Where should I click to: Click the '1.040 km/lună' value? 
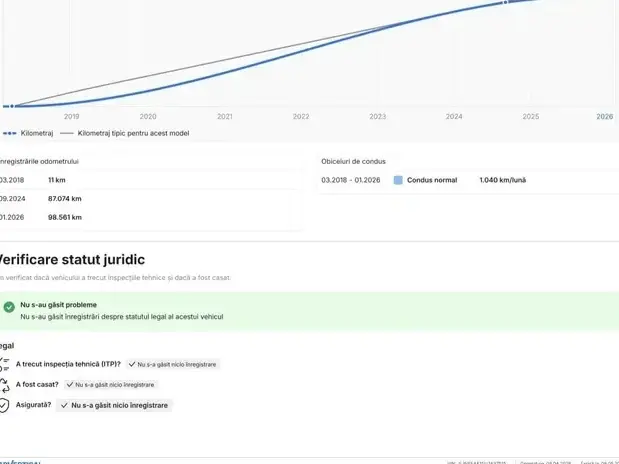[x=503, y=180]
